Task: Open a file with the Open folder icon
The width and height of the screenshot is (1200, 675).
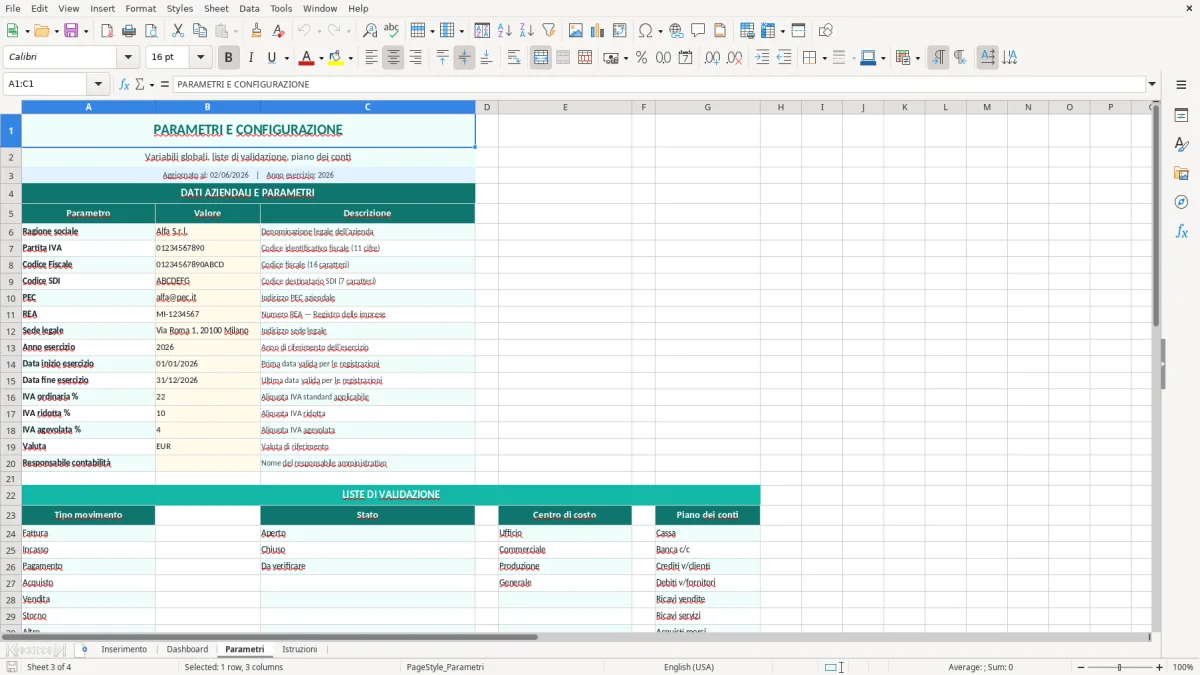Action: click(x=40, y=31)
